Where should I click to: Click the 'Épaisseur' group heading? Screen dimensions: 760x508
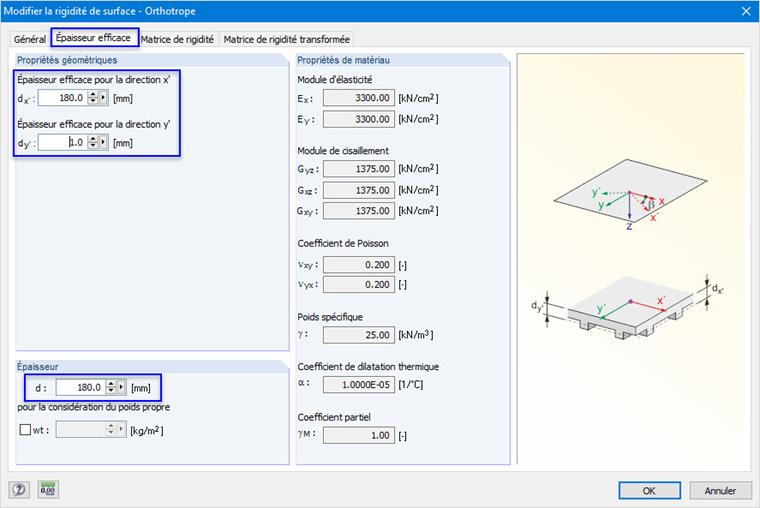(37, 366)
